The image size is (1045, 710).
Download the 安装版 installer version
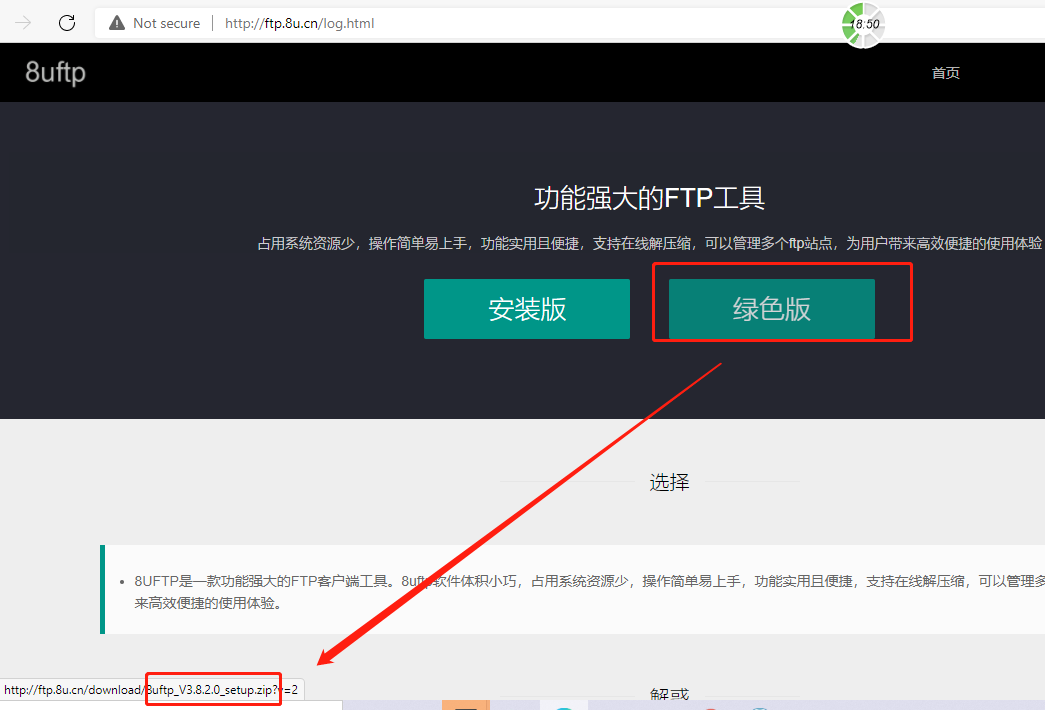[x=526, y=309]
